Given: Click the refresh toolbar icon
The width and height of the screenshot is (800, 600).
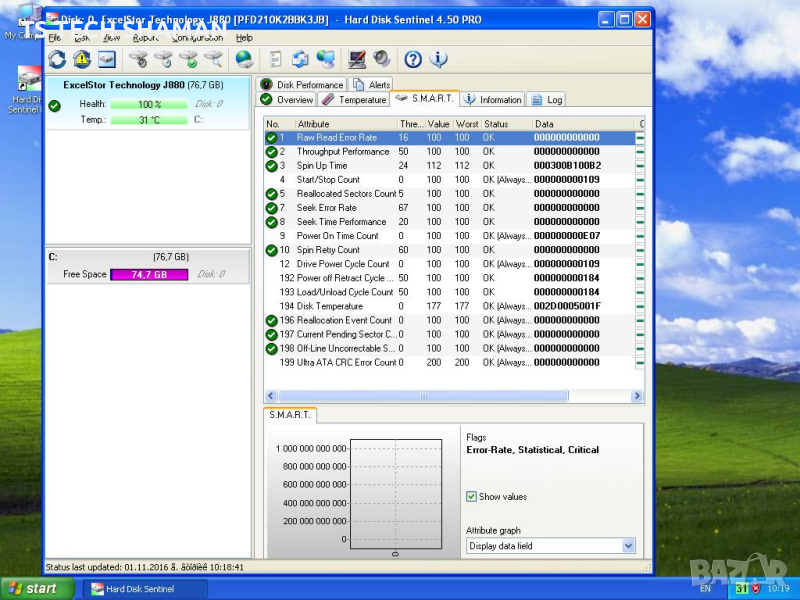Looking at the screenshot, I should tap(57, 60).
